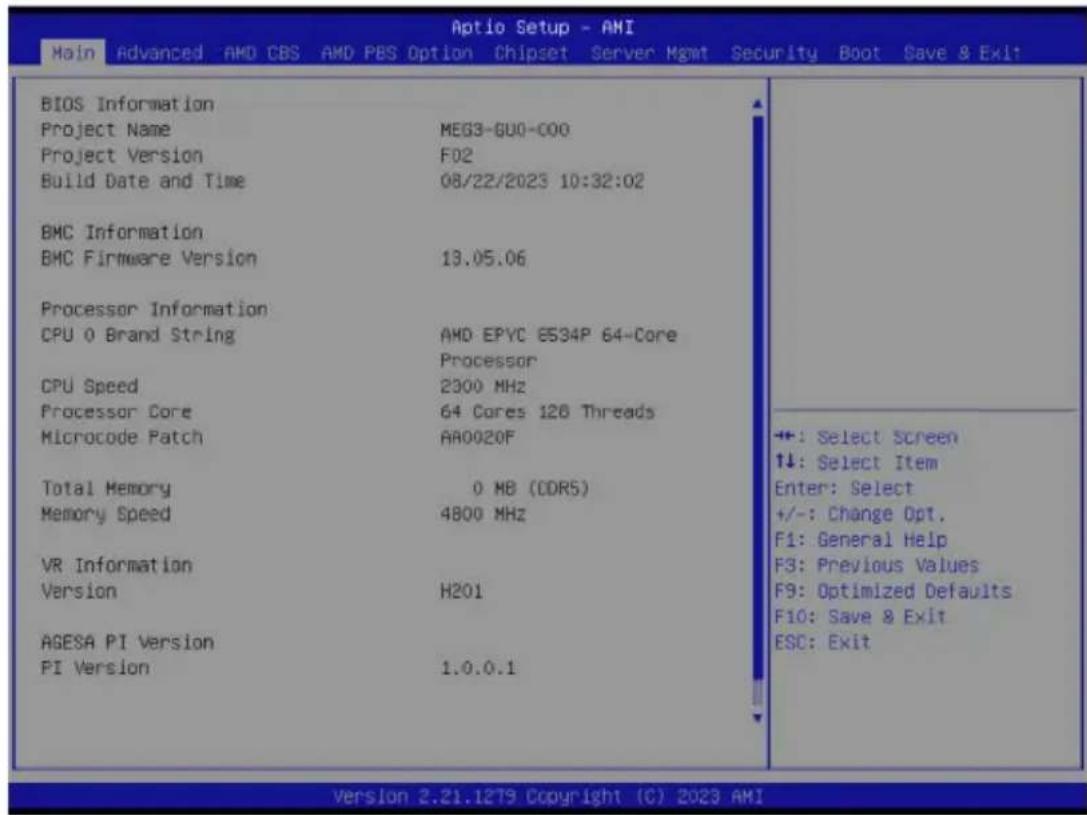Click the scrollbar down arrow
This screenshot has height=815, width=1087.
tap(758, 717)
